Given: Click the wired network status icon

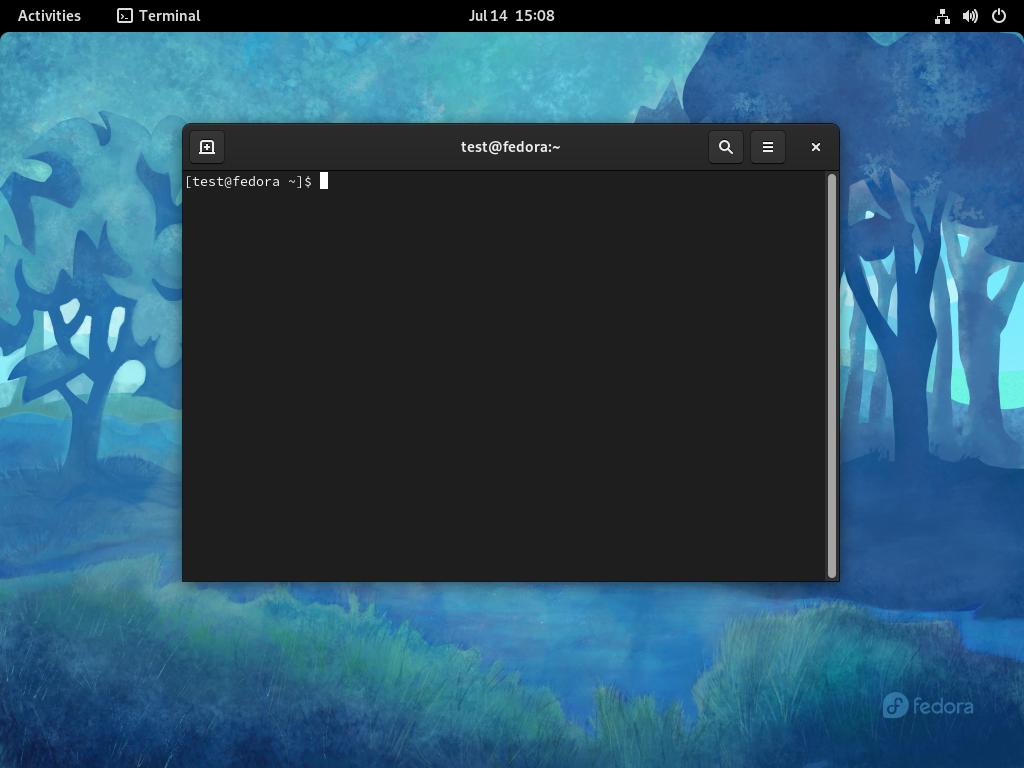Looking at the screenshot, I should pyautogui.click(x=942, y=16).
